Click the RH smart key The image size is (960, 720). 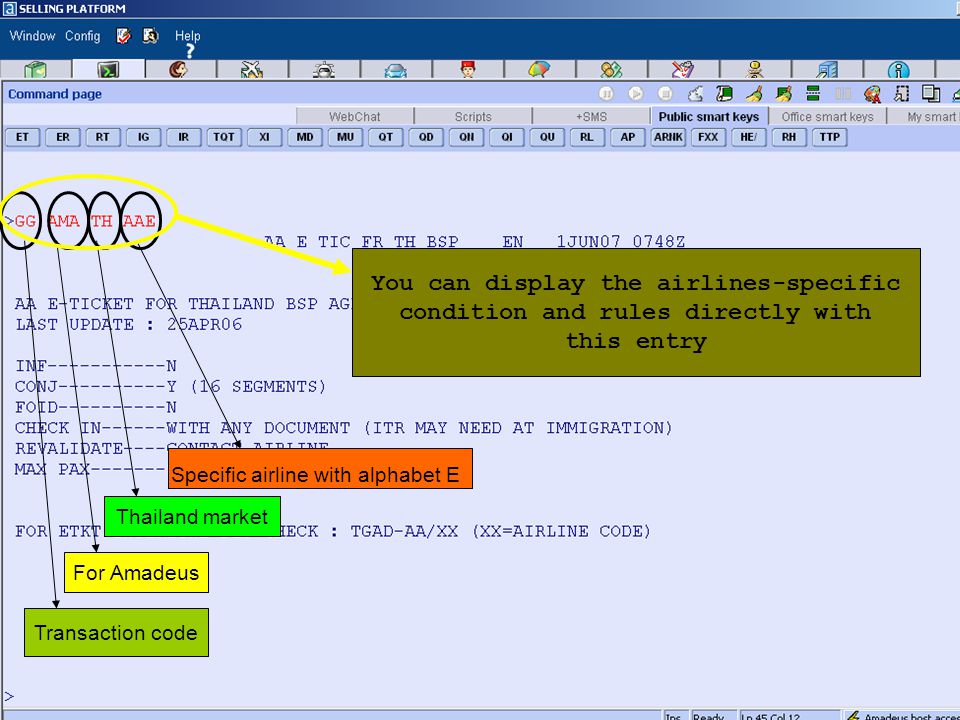coord(789,137)
